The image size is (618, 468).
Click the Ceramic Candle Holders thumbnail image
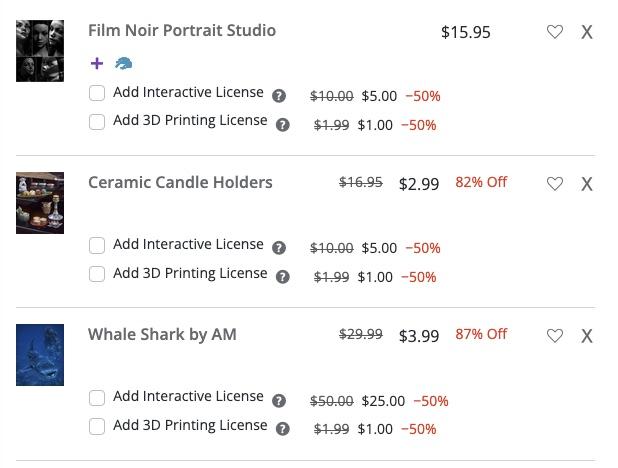(40, 203)
